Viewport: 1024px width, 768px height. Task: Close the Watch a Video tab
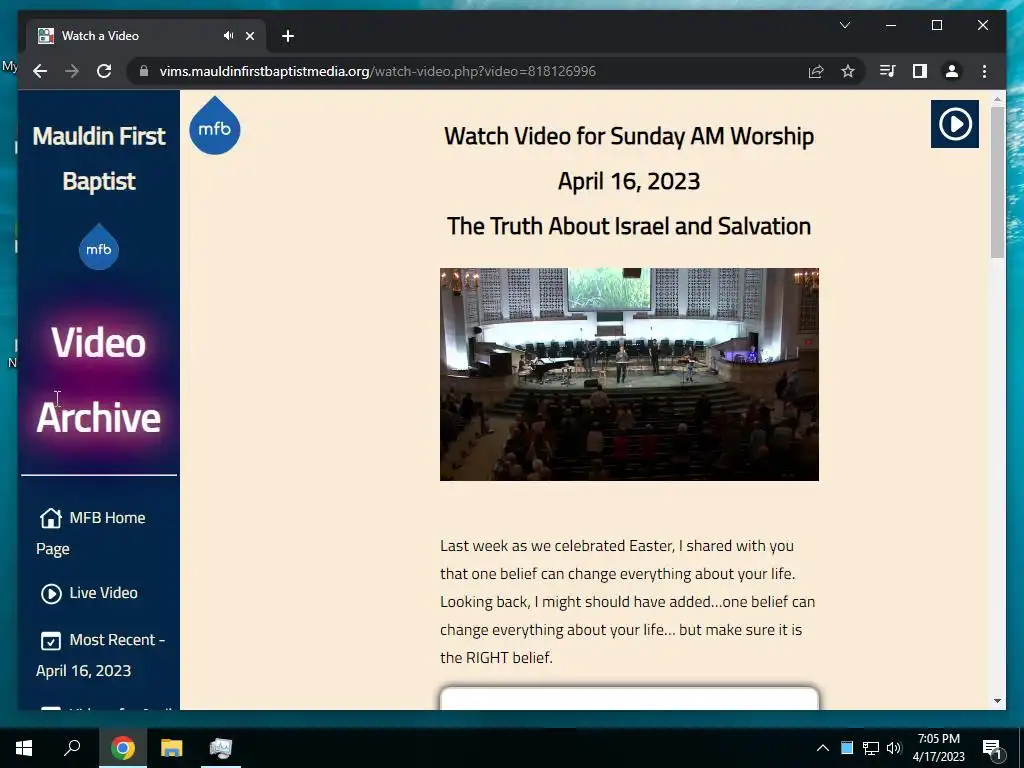(x=249, y=36)
